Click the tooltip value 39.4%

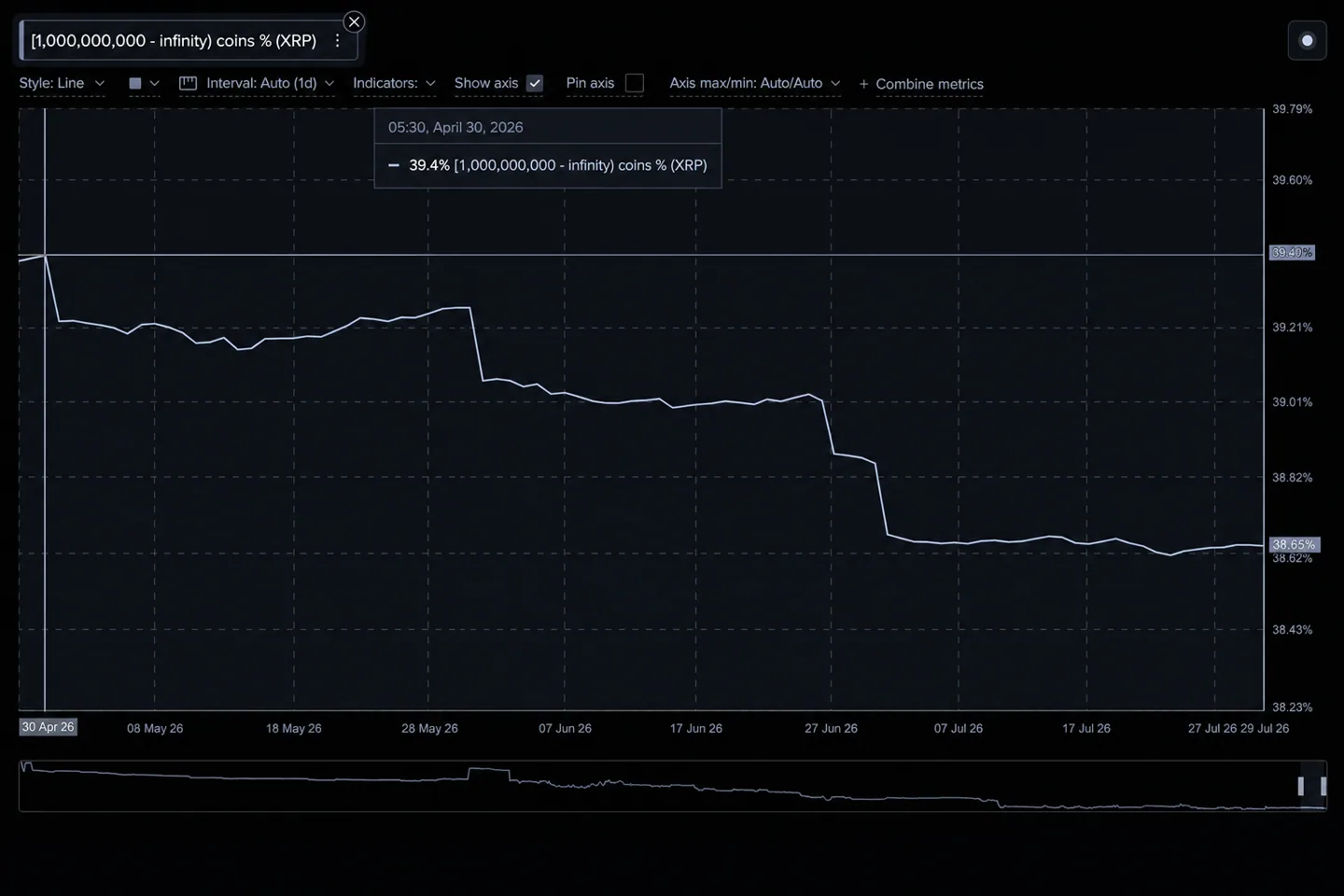point(429,165)
